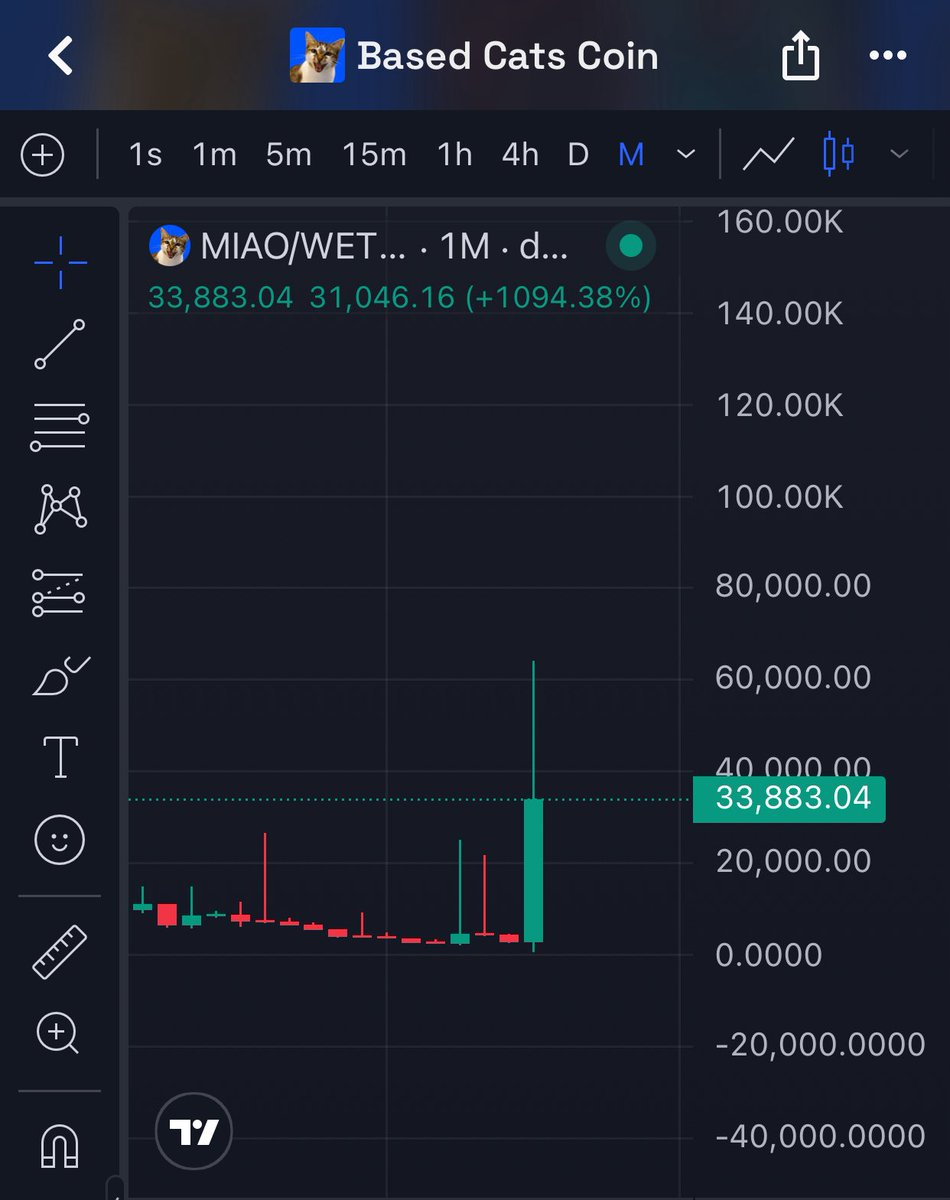
Task: Tap the 160.00K price axis label
Action: pyautogui.click(x=780, y=221)
